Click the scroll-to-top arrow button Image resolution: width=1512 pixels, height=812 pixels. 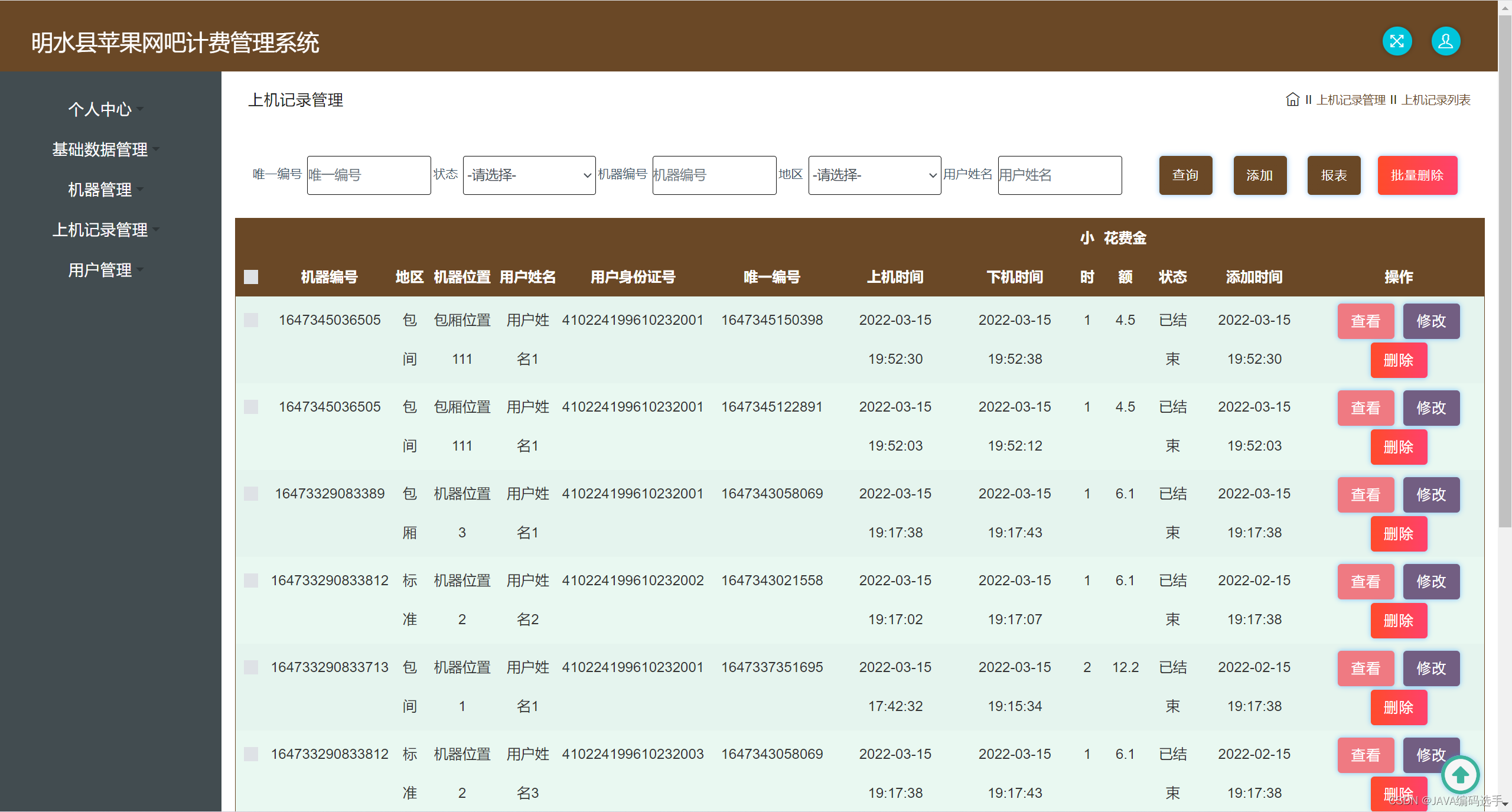(x=1460, y=774)
